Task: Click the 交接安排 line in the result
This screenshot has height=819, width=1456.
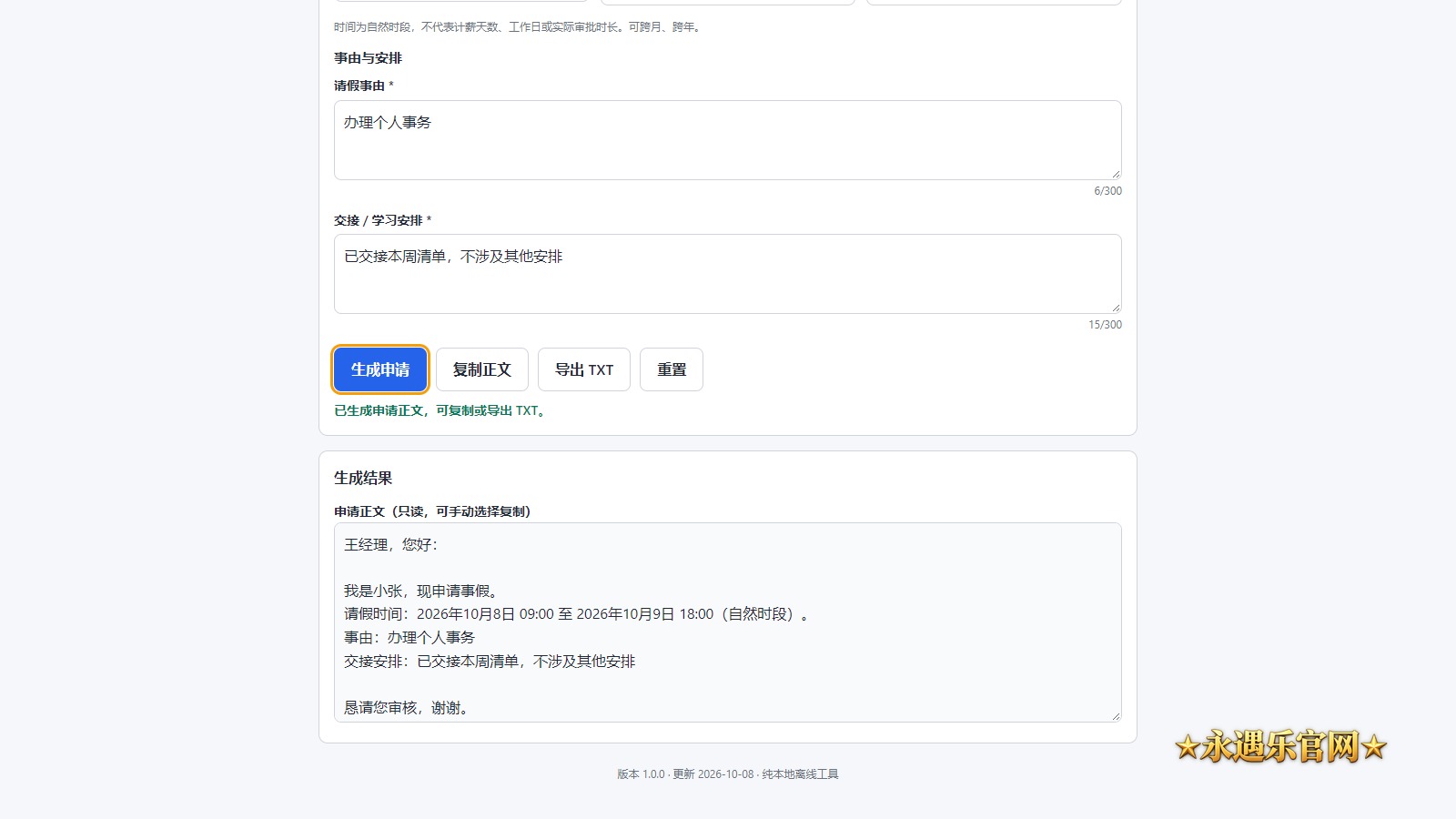Action: coord(490,662)
